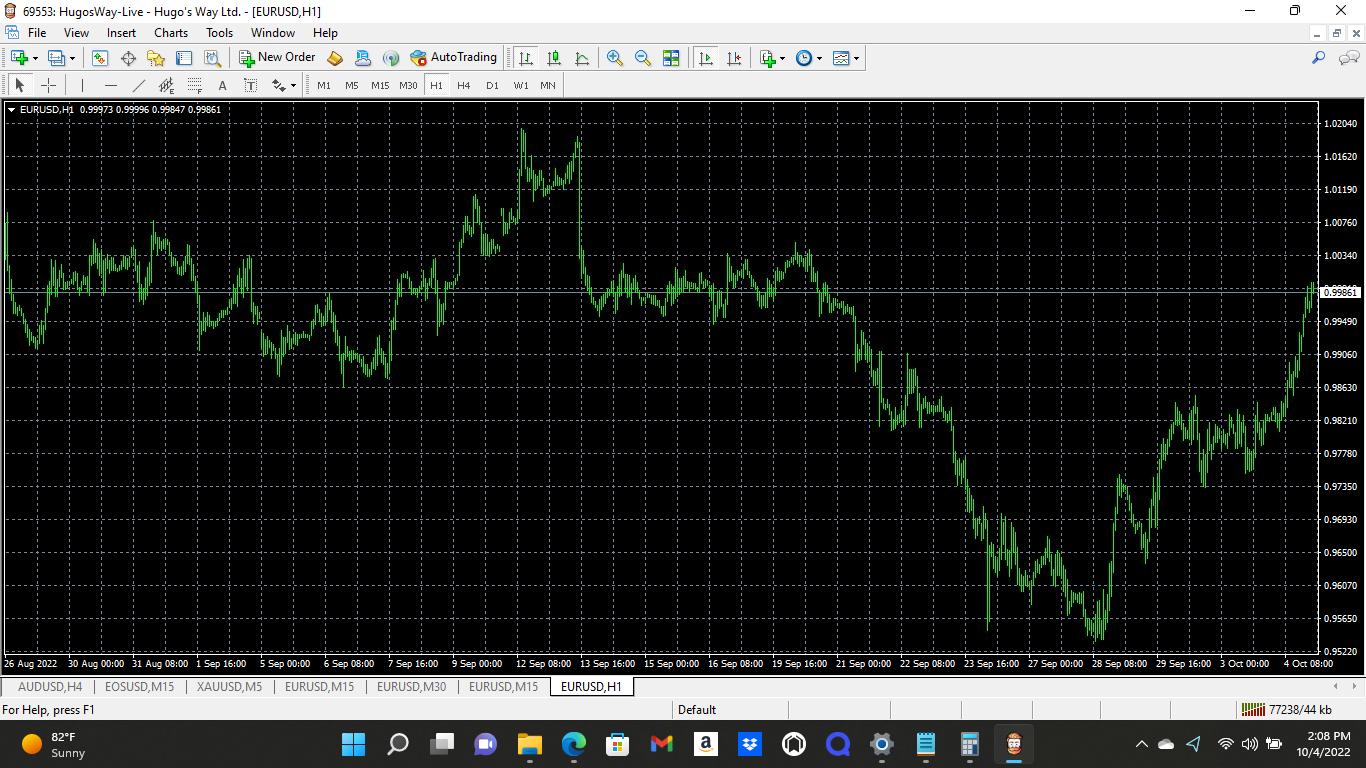1366x768 pixels.
Task: Select the Equidistant Channel tool
Action: [167, 85]
